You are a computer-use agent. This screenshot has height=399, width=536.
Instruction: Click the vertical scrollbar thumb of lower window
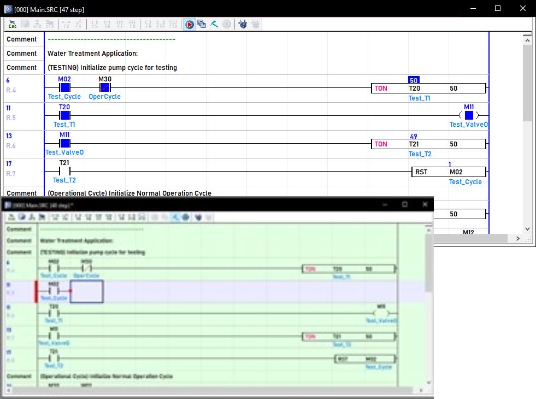tap(428, 263)
